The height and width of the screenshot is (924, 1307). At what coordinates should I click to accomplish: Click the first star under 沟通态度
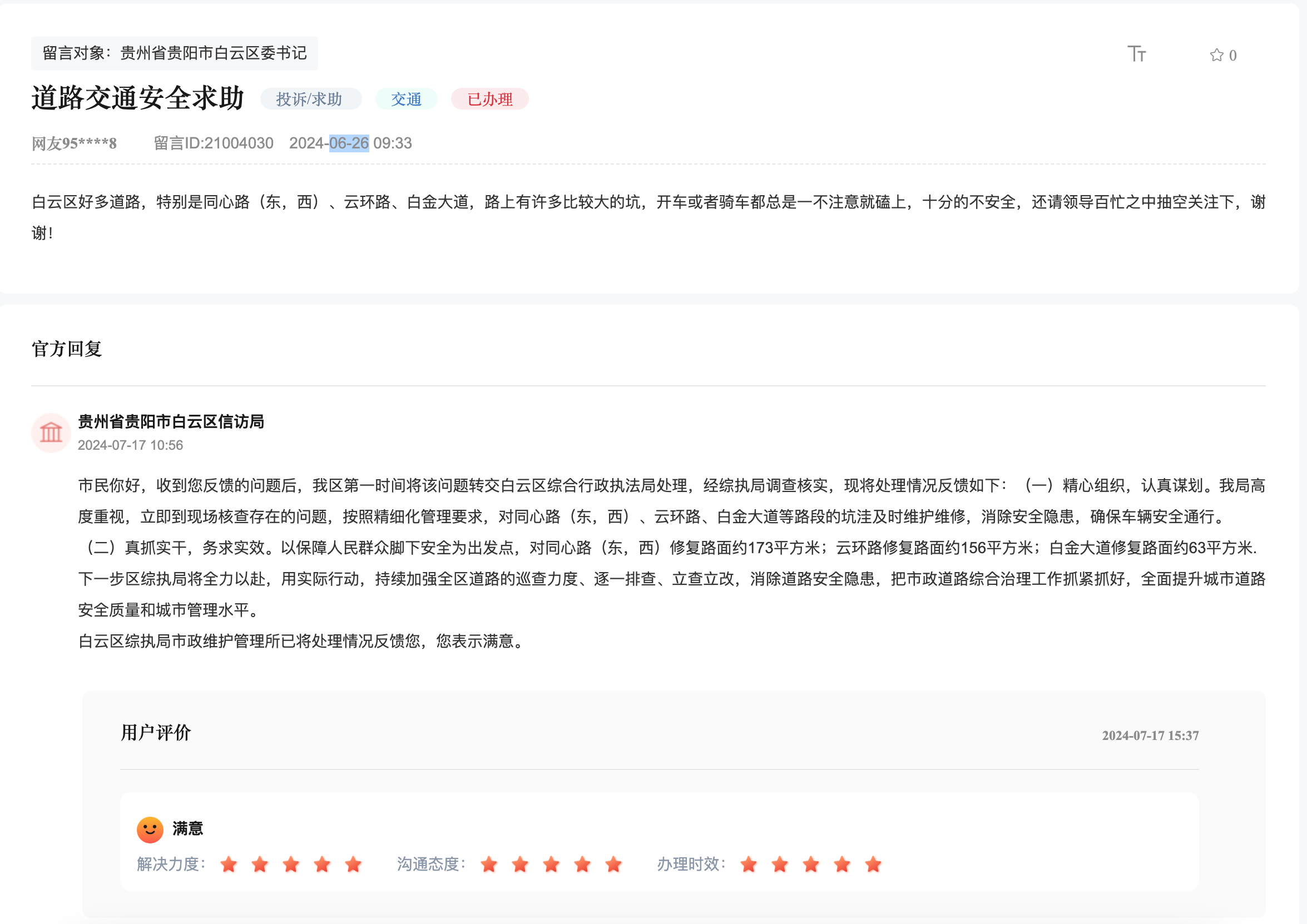pyautogui.click(x=488, y=865)
